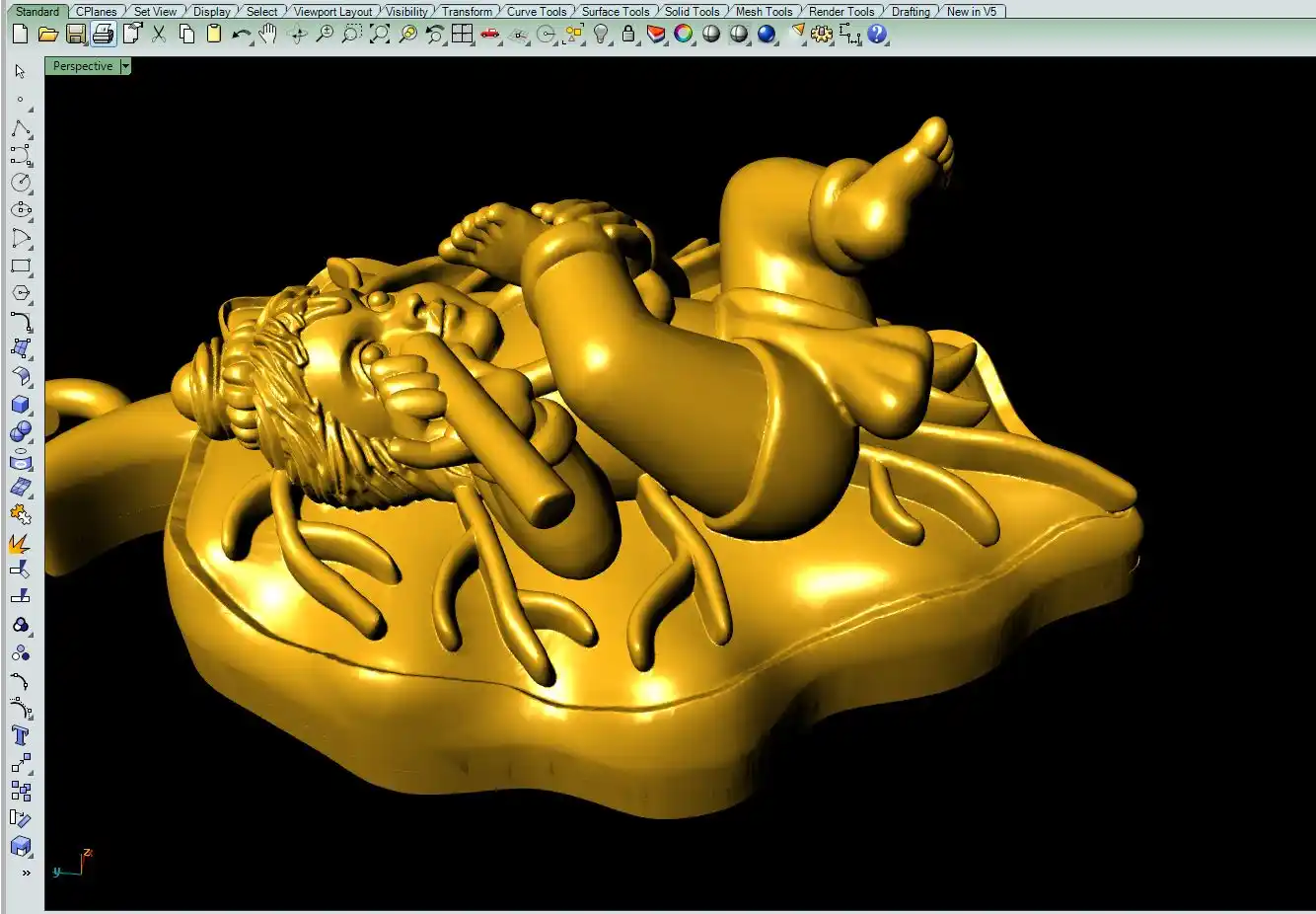Viewport: 1316px width, 914px height.
Task: Toggle shaded viewport display sphere icon
Action: [711, 35]
